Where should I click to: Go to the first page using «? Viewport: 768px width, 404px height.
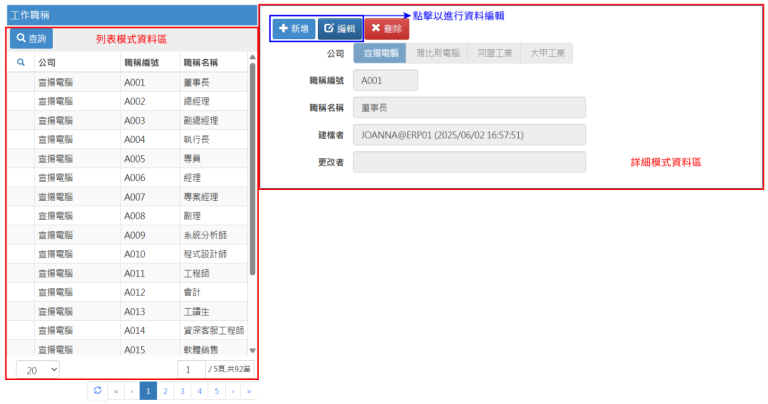pos(115,391)
